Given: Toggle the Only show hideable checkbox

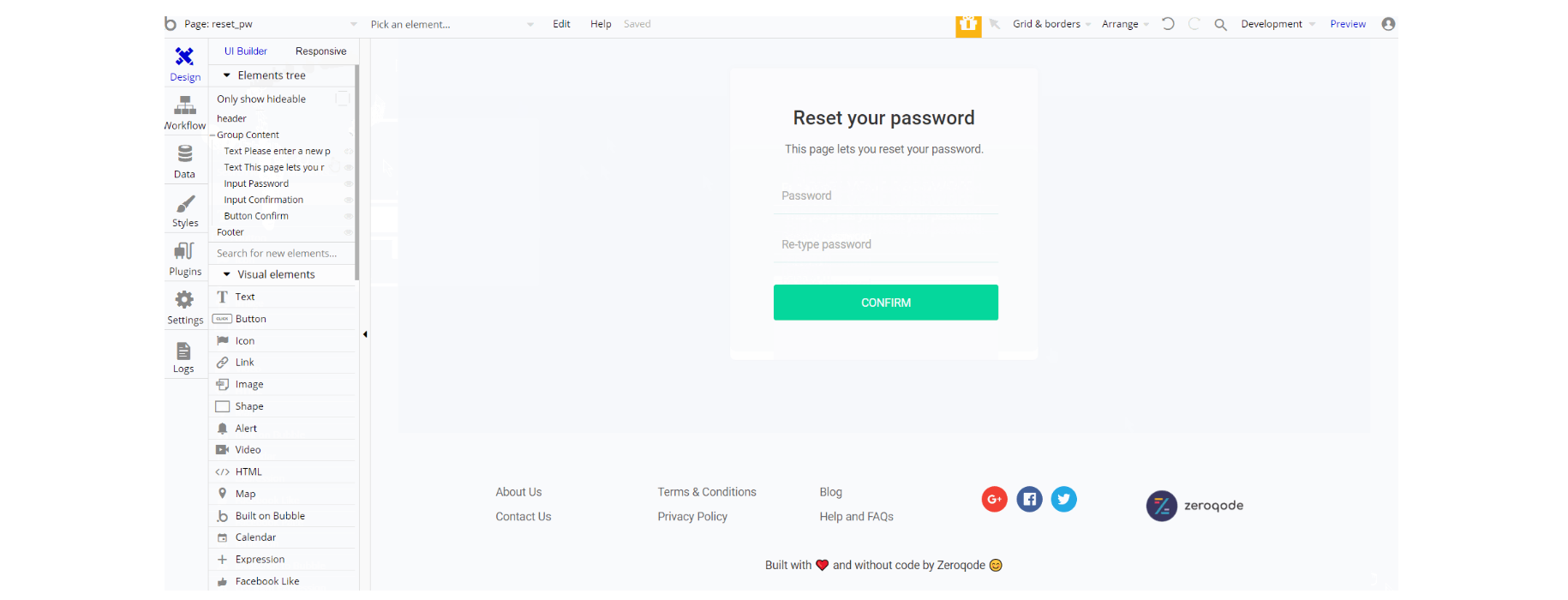Looking at the screenshot, I should click(343, 99).
